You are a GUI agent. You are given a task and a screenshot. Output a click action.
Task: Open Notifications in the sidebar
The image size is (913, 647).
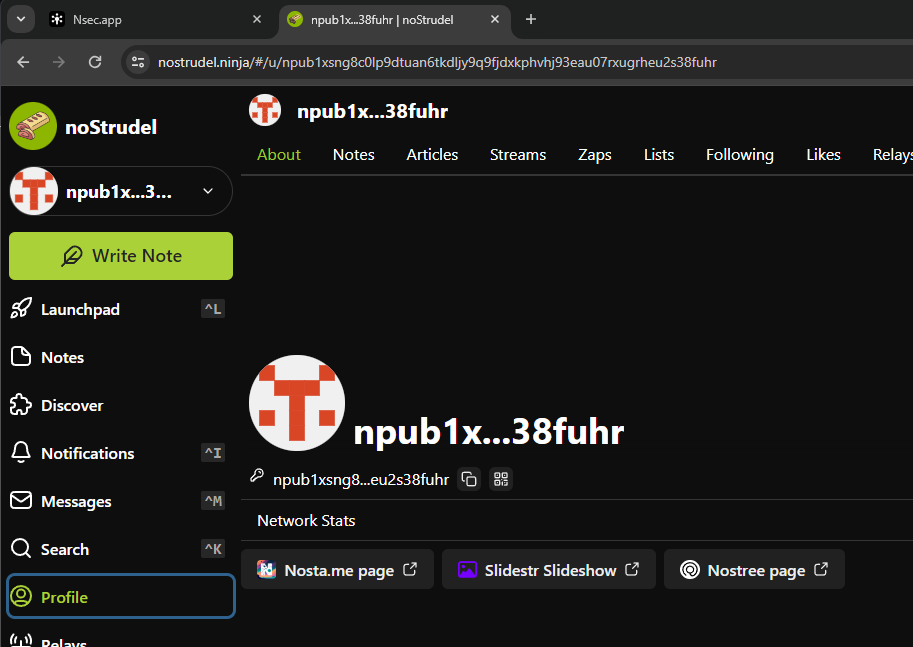pyautogui.click(x=121, y=453)
